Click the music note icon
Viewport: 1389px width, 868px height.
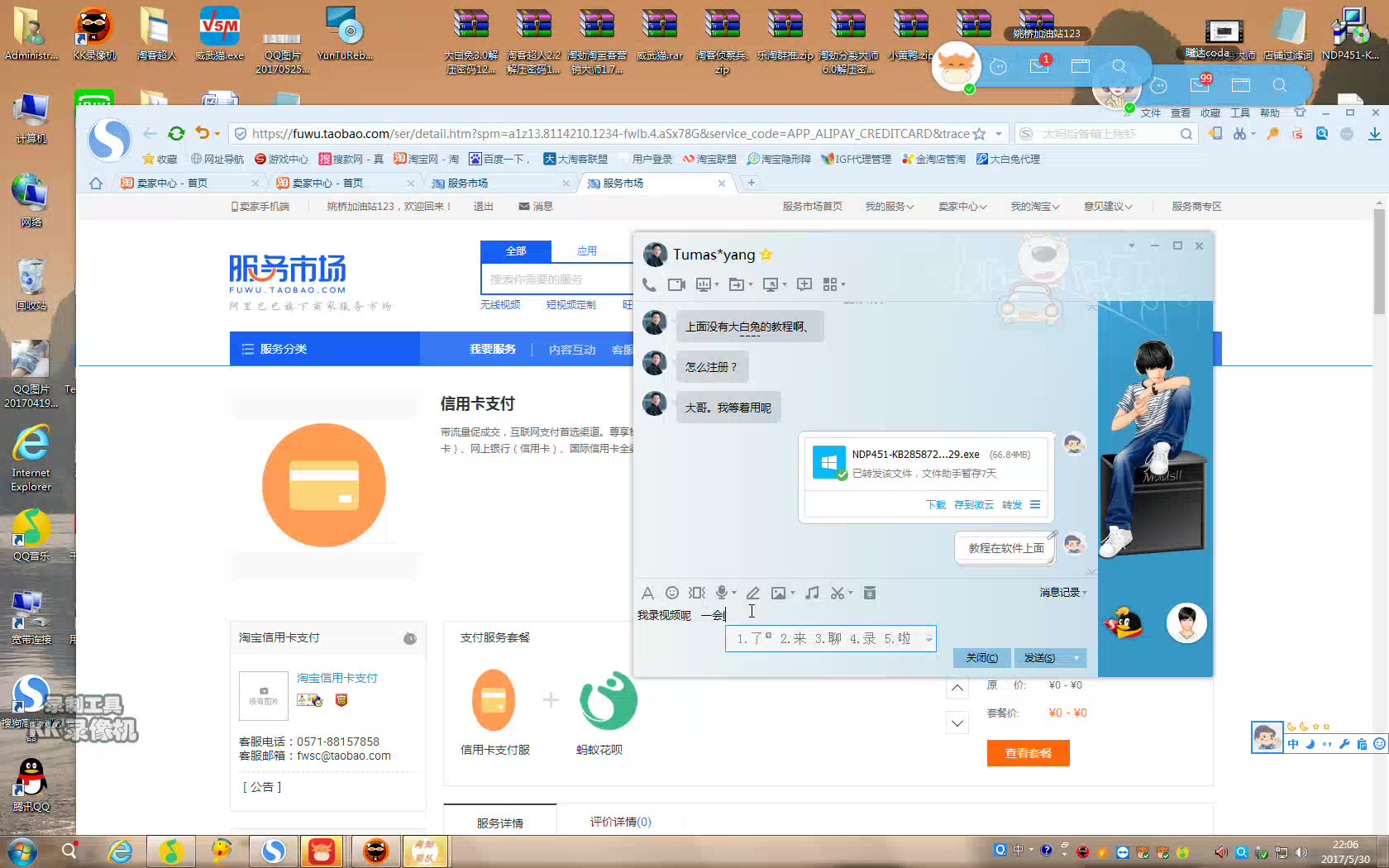(x=813, y=593)
